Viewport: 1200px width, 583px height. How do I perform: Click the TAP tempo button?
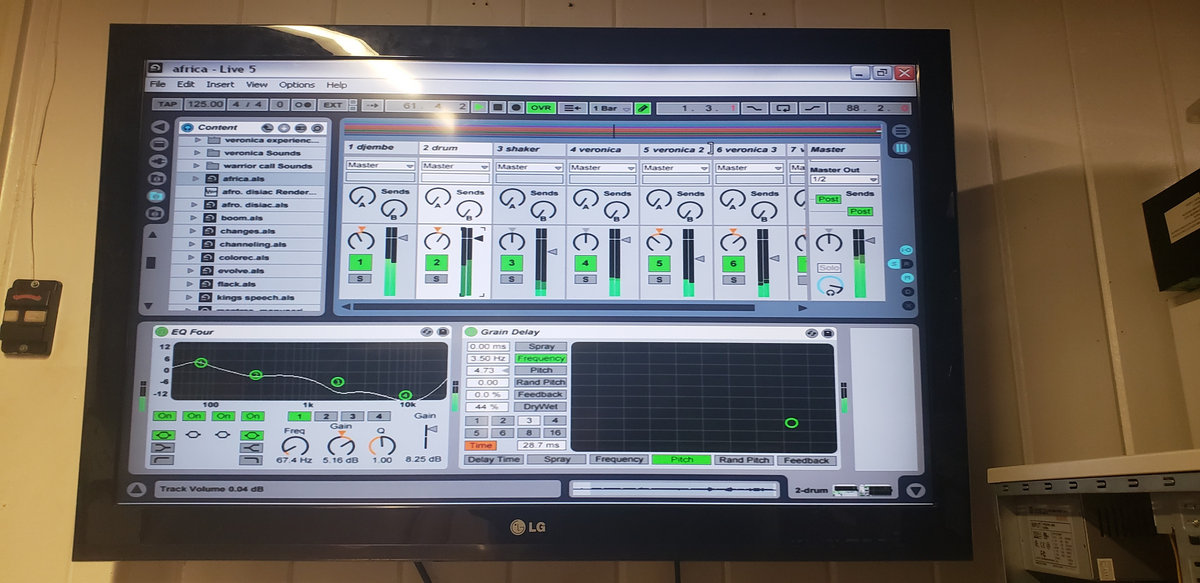pyautogui.click(x=167, y=104)
